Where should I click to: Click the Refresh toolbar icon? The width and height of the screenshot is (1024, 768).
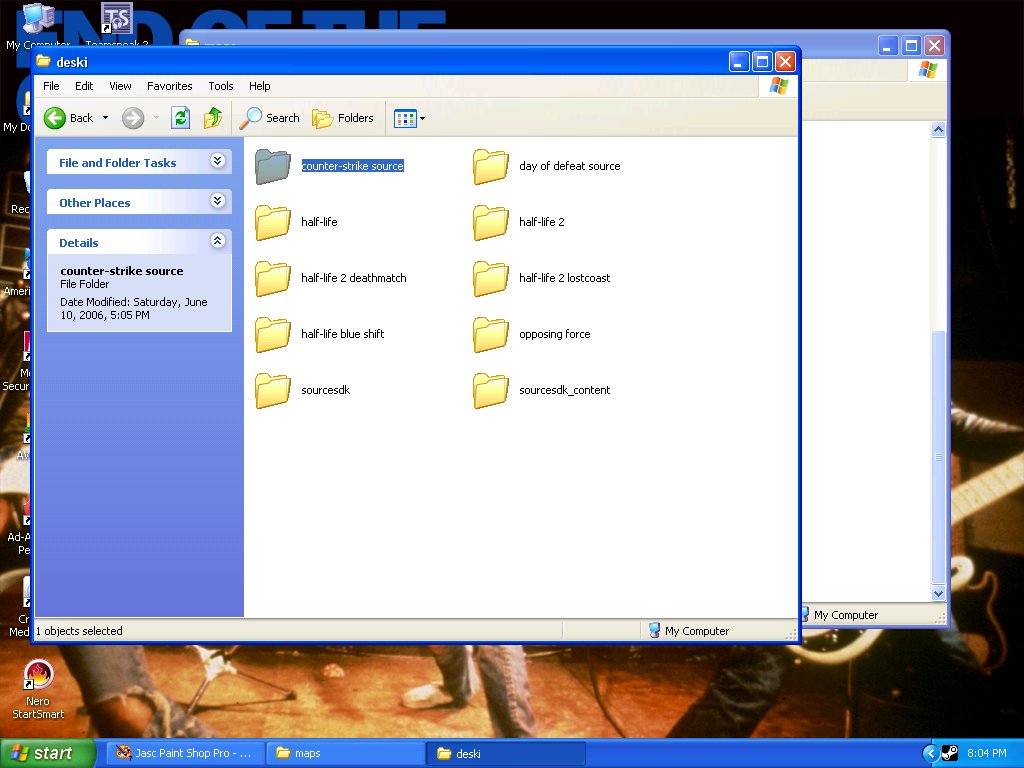tap(180, 118)
